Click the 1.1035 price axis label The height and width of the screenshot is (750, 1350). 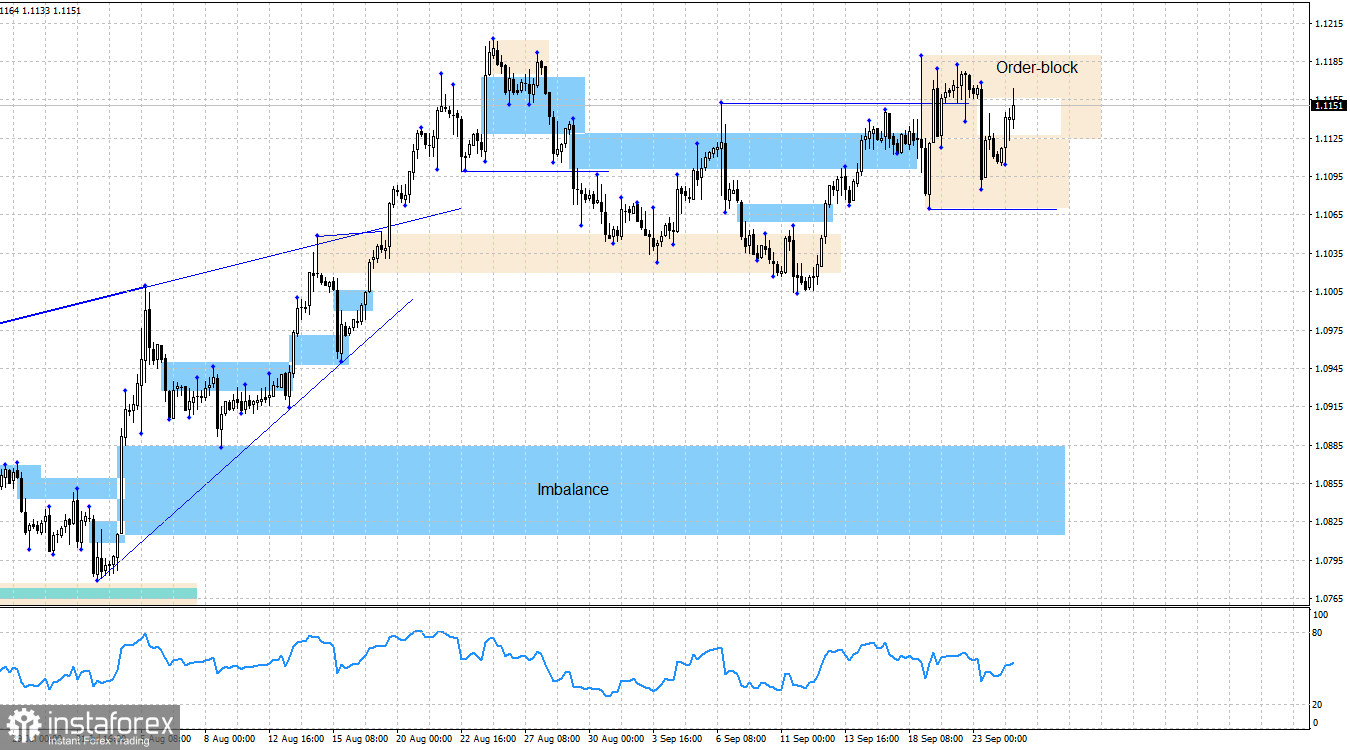(1329, 254)
